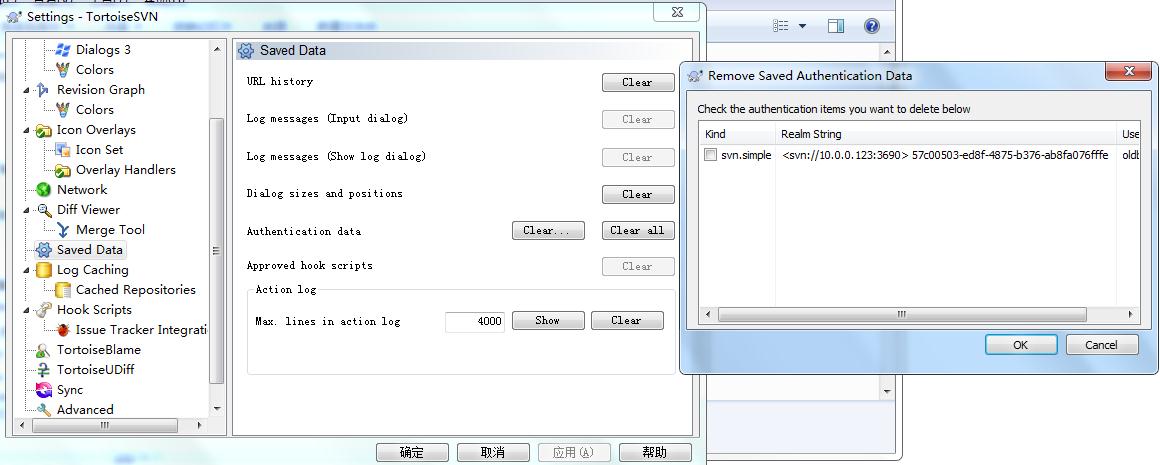Click the Log Caching database icon

coord(44,270)
